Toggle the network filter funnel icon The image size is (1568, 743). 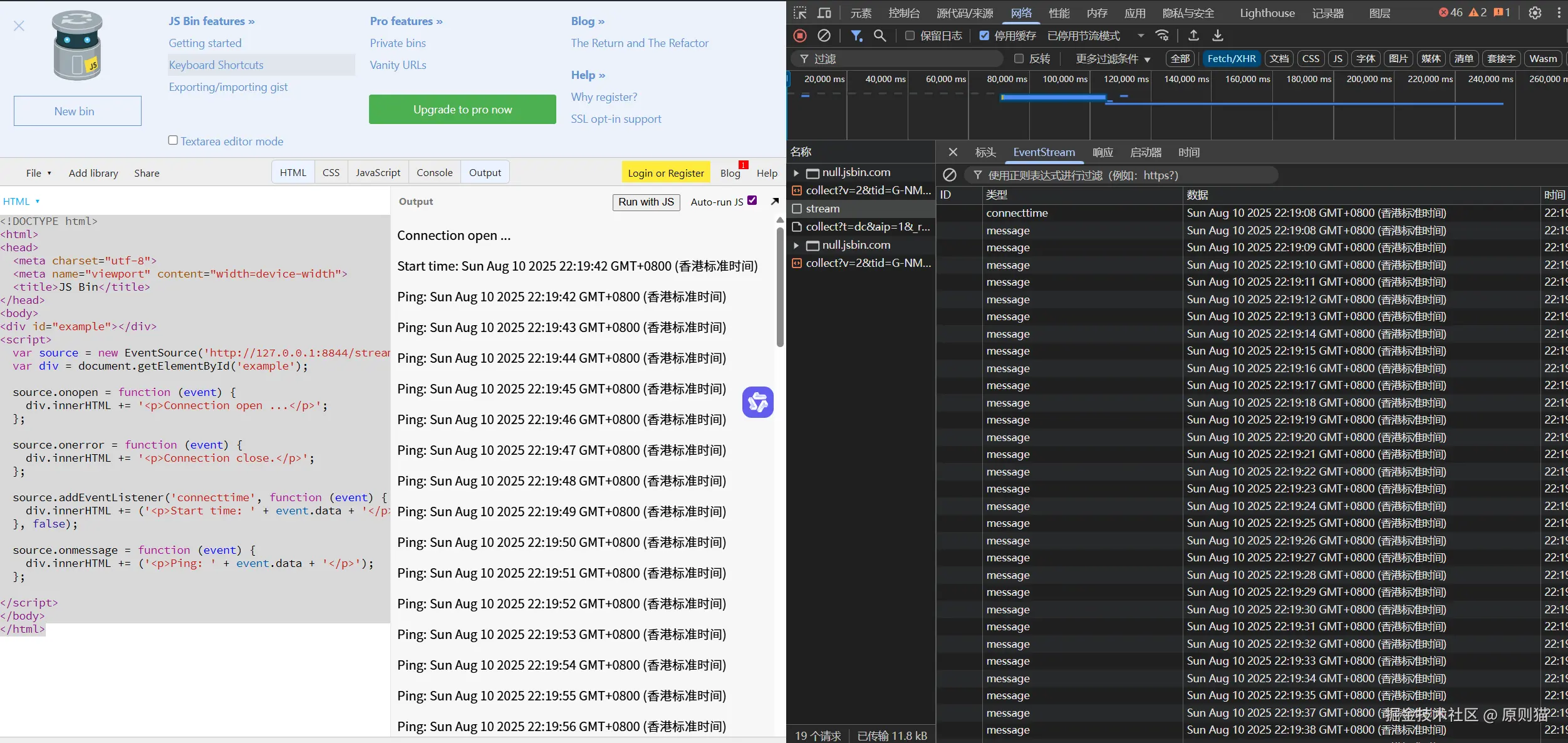pos(856,36)
